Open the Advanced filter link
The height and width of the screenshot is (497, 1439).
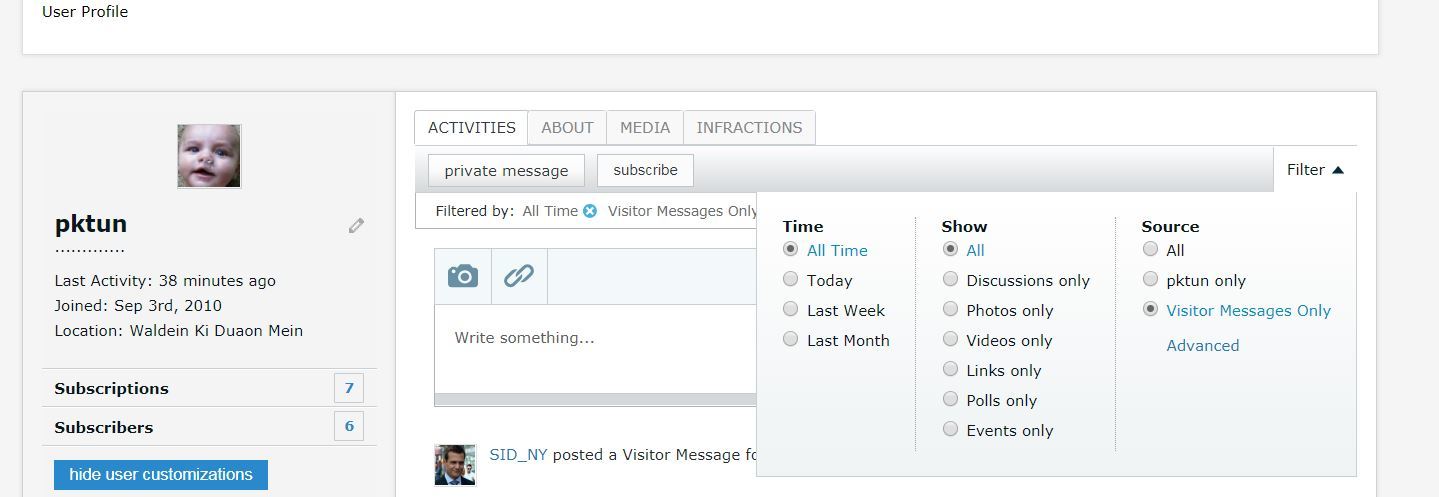tap(1202, 346)
